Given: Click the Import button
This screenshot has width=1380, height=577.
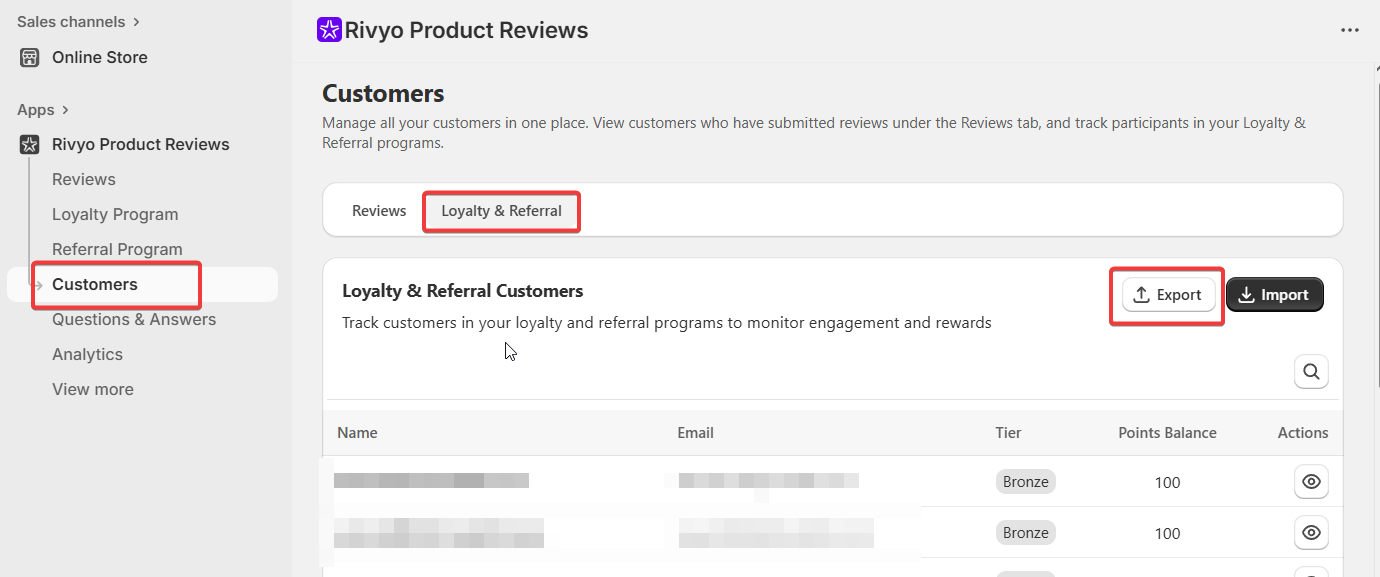Looking at the screenshot, I should [1274, 295].
